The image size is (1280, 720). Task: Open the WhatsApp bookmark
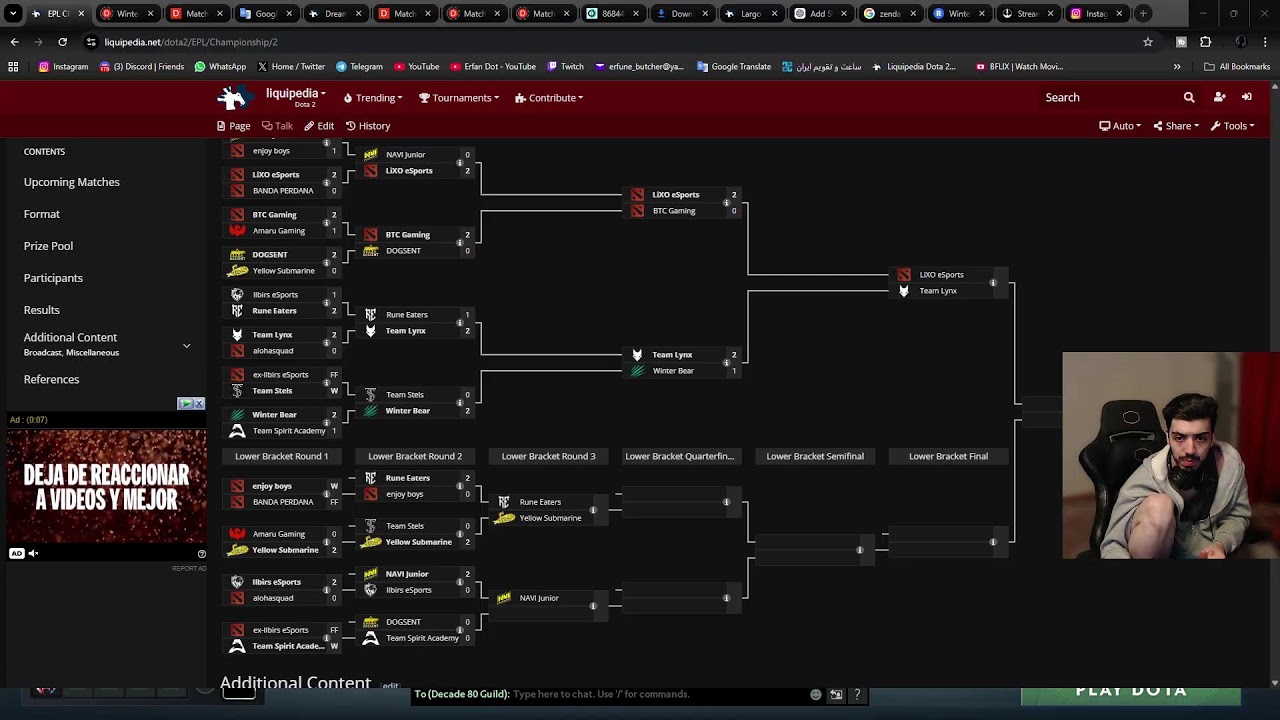click(x=220, y=66)
